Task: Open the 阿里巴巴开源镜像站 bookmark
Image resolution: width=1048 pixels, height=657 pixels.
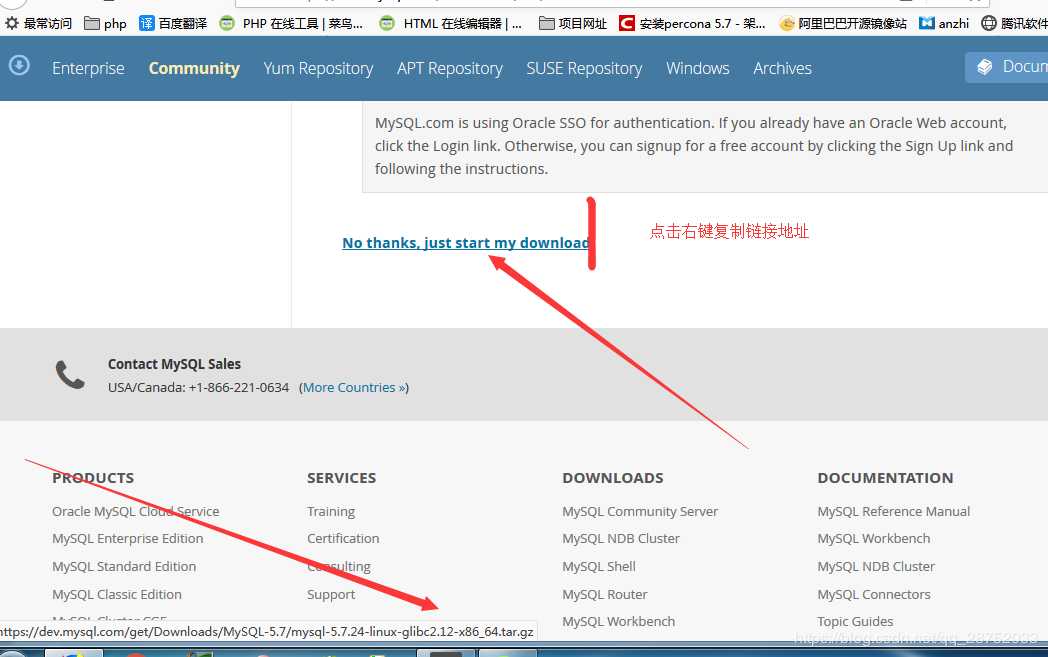Action: click(843, 23)
